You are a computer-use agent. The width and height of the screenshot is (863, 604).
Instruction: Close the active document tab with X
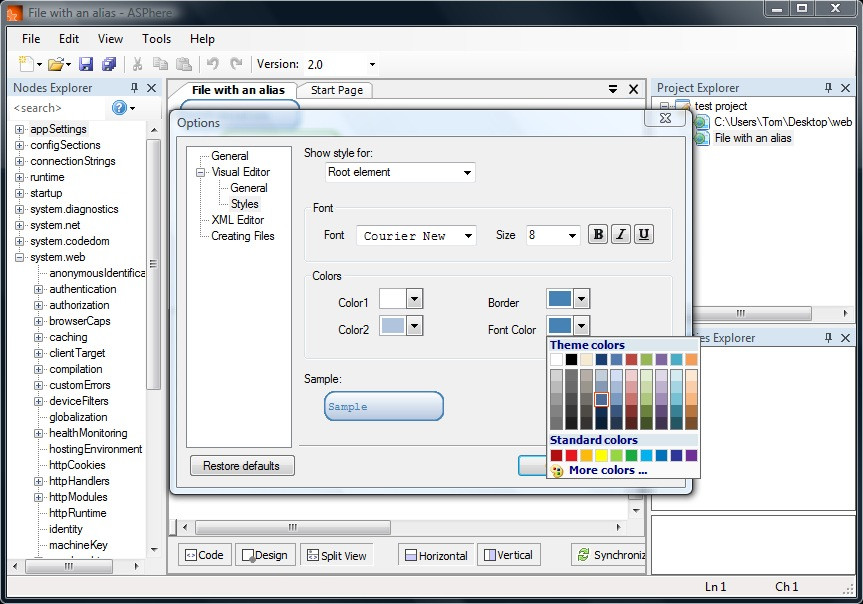point(633,89)
